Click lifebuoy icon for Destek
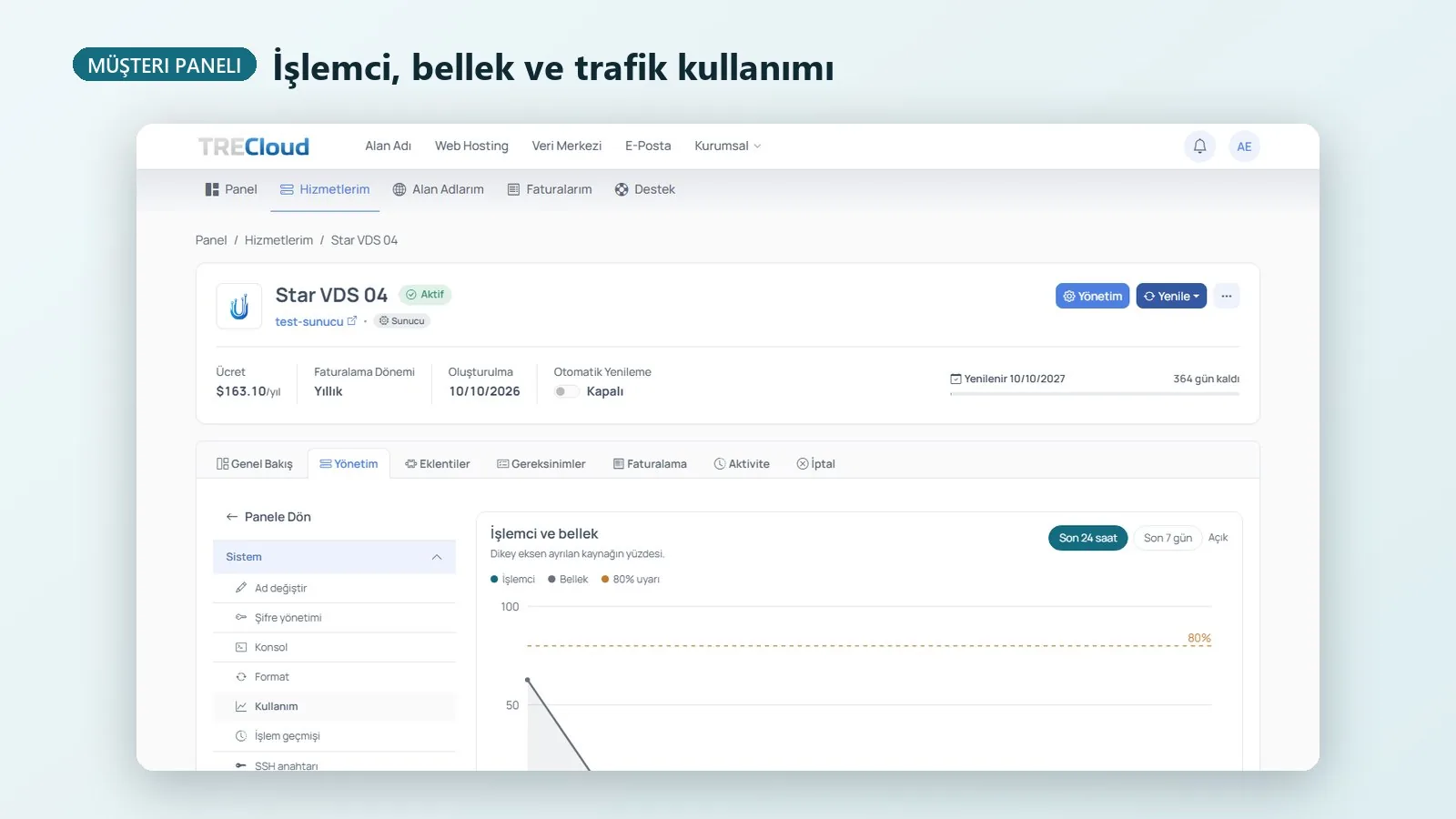The image size is (1456, 819). point(622,189)
